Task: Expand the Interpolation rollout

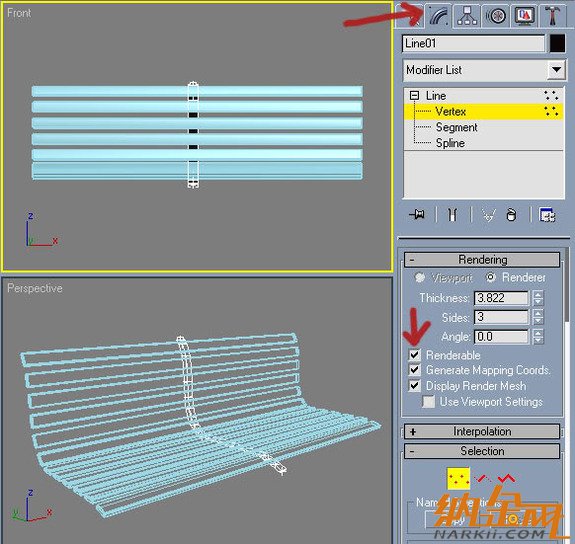Action: pyautogui.click(x=482, y=431)
